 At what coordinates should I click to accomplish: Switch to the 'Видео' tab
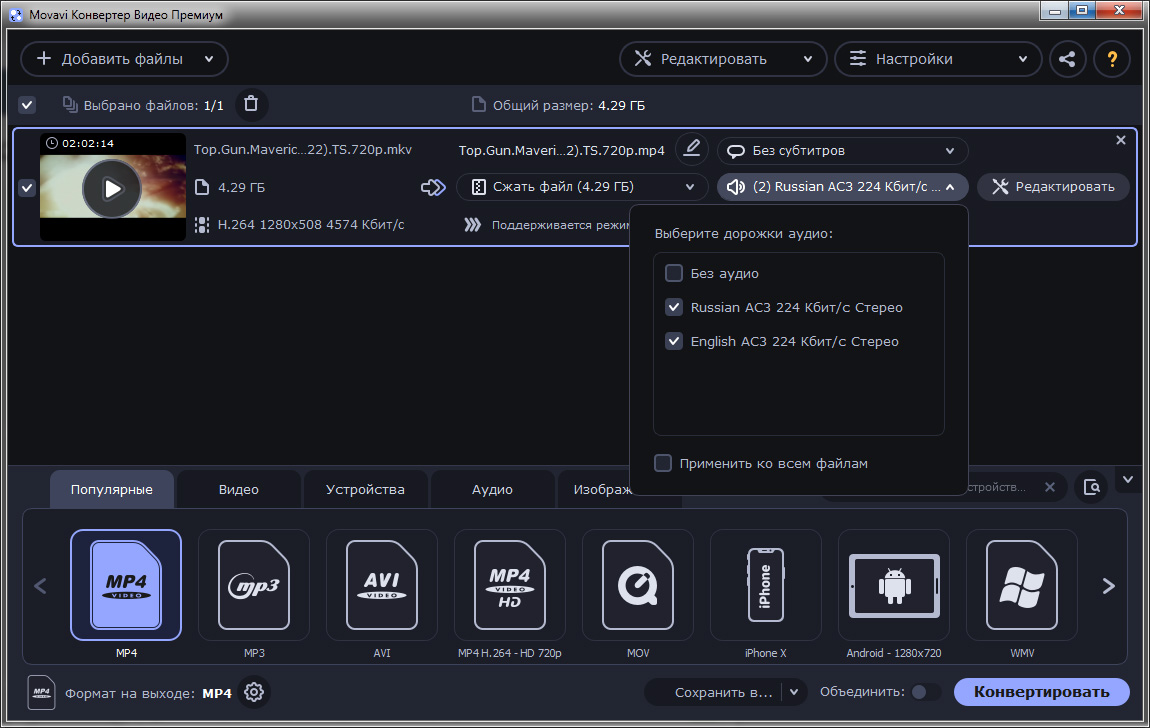point(238,489)
